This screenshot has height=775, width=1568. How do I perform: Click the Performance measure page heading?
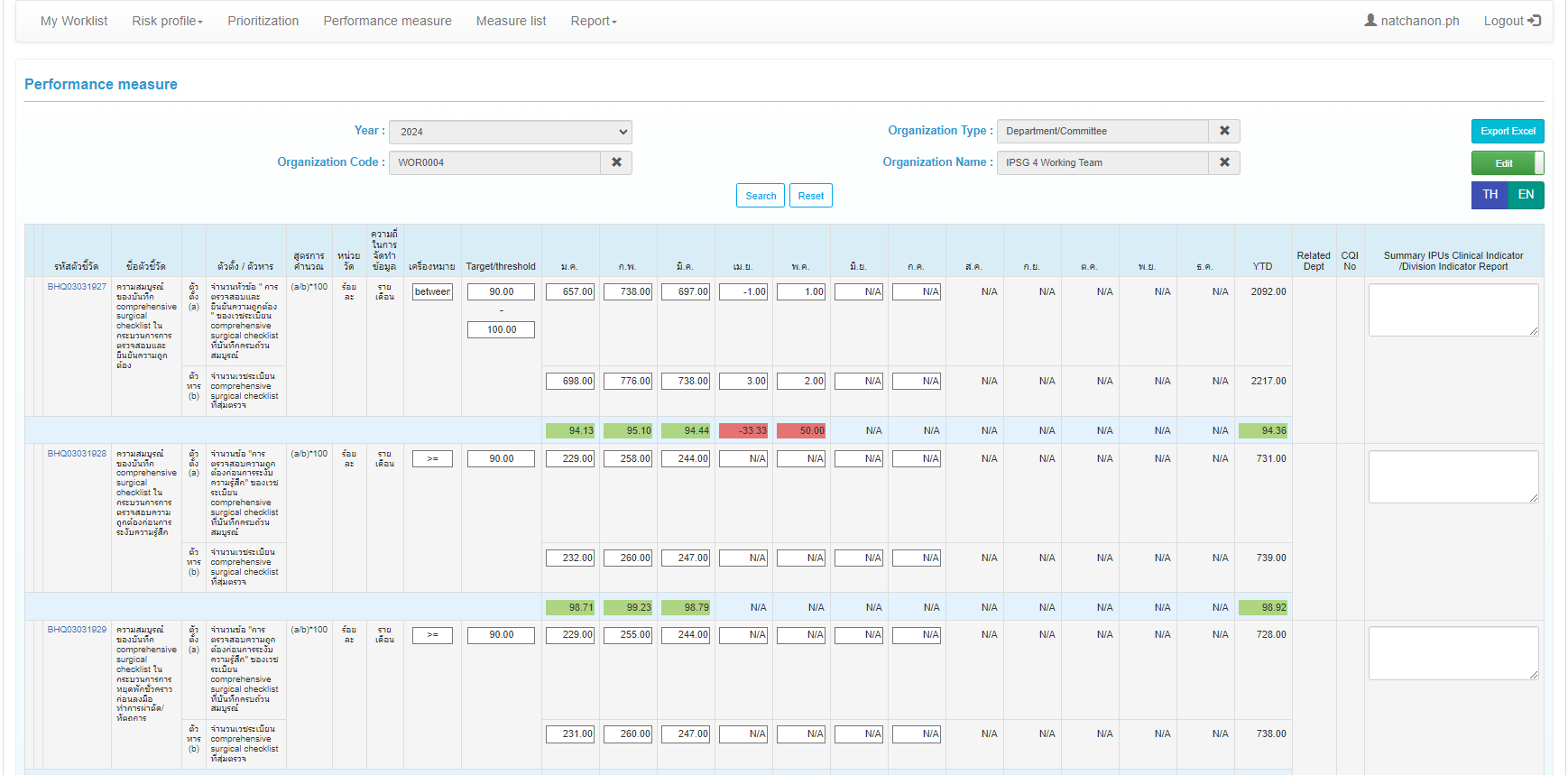101,84
